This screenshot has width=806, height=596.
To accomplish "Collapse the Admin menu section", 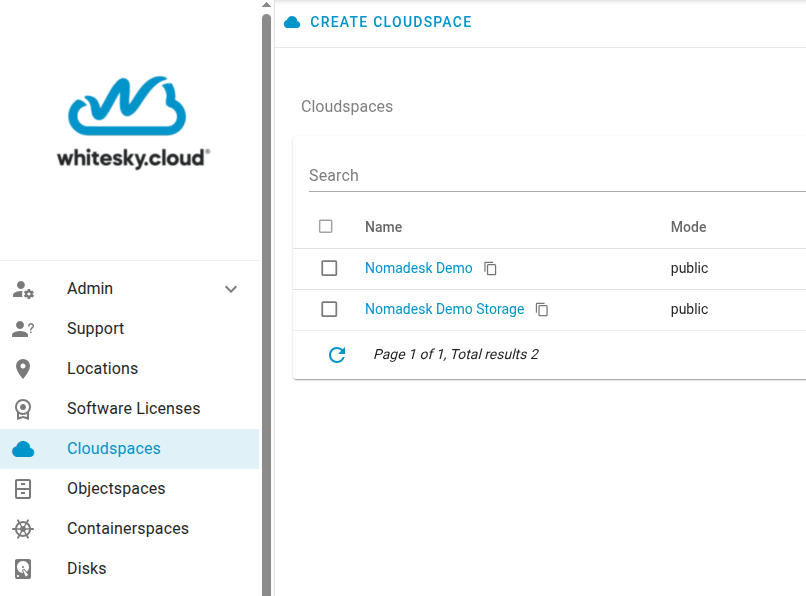I will [231, 288].
